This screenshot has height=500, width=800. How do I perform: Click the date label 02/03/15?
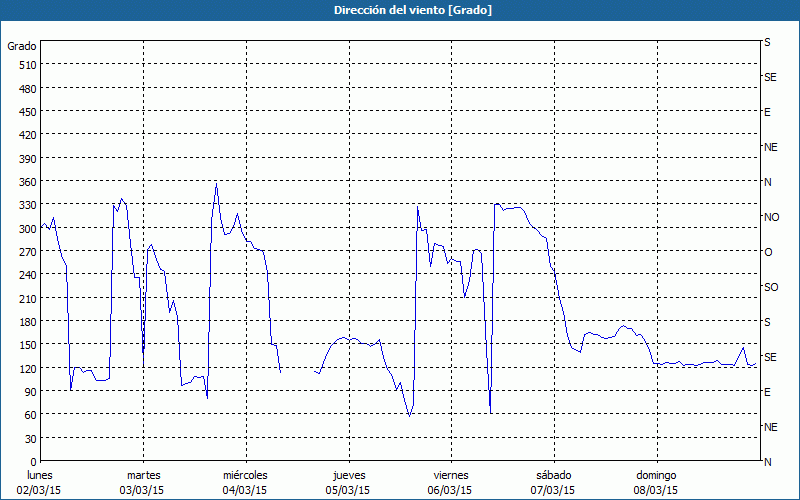click(x=41, y=490)
